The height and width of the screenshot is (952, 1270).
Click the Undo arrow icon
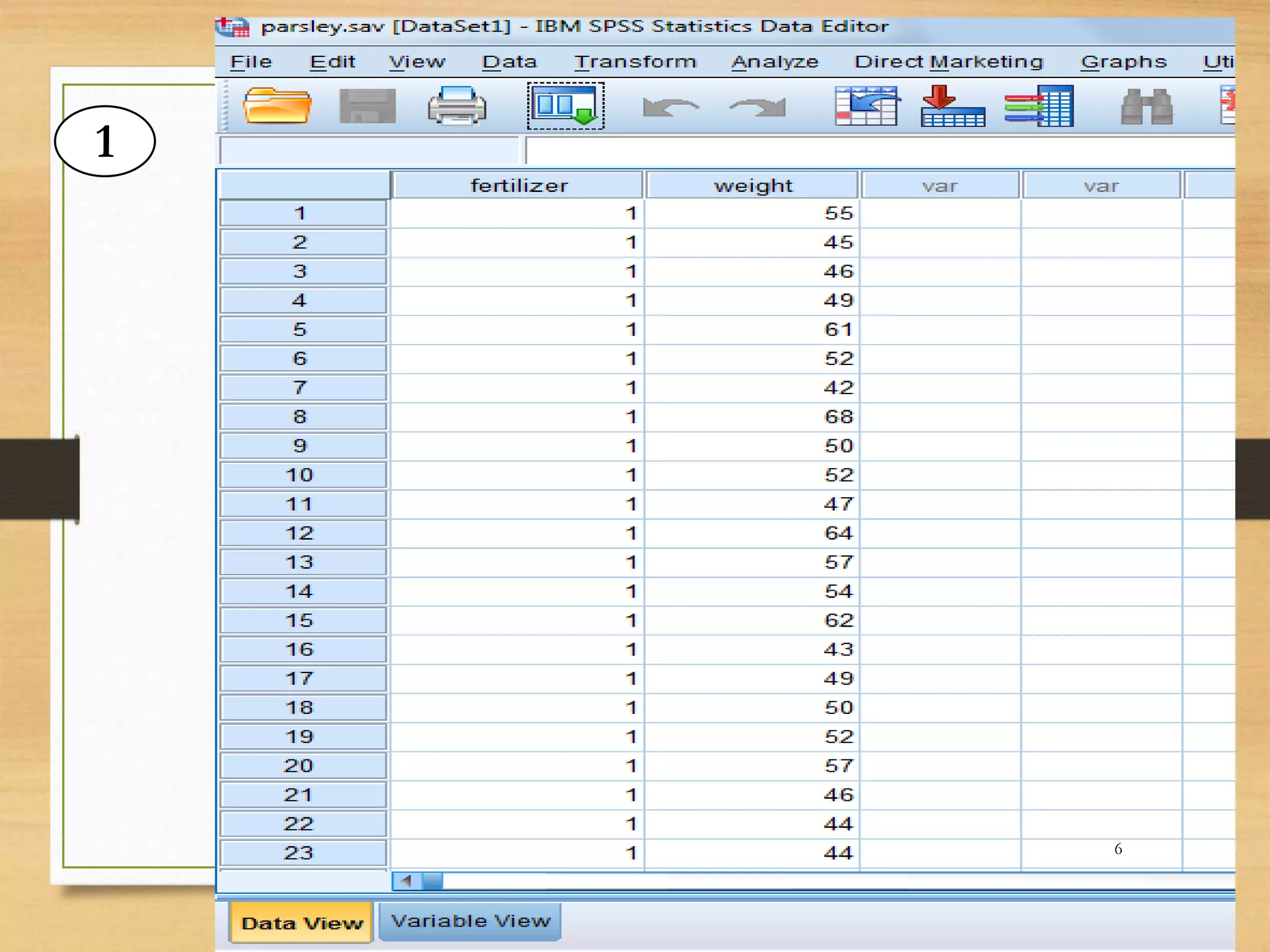pos(670,107)
